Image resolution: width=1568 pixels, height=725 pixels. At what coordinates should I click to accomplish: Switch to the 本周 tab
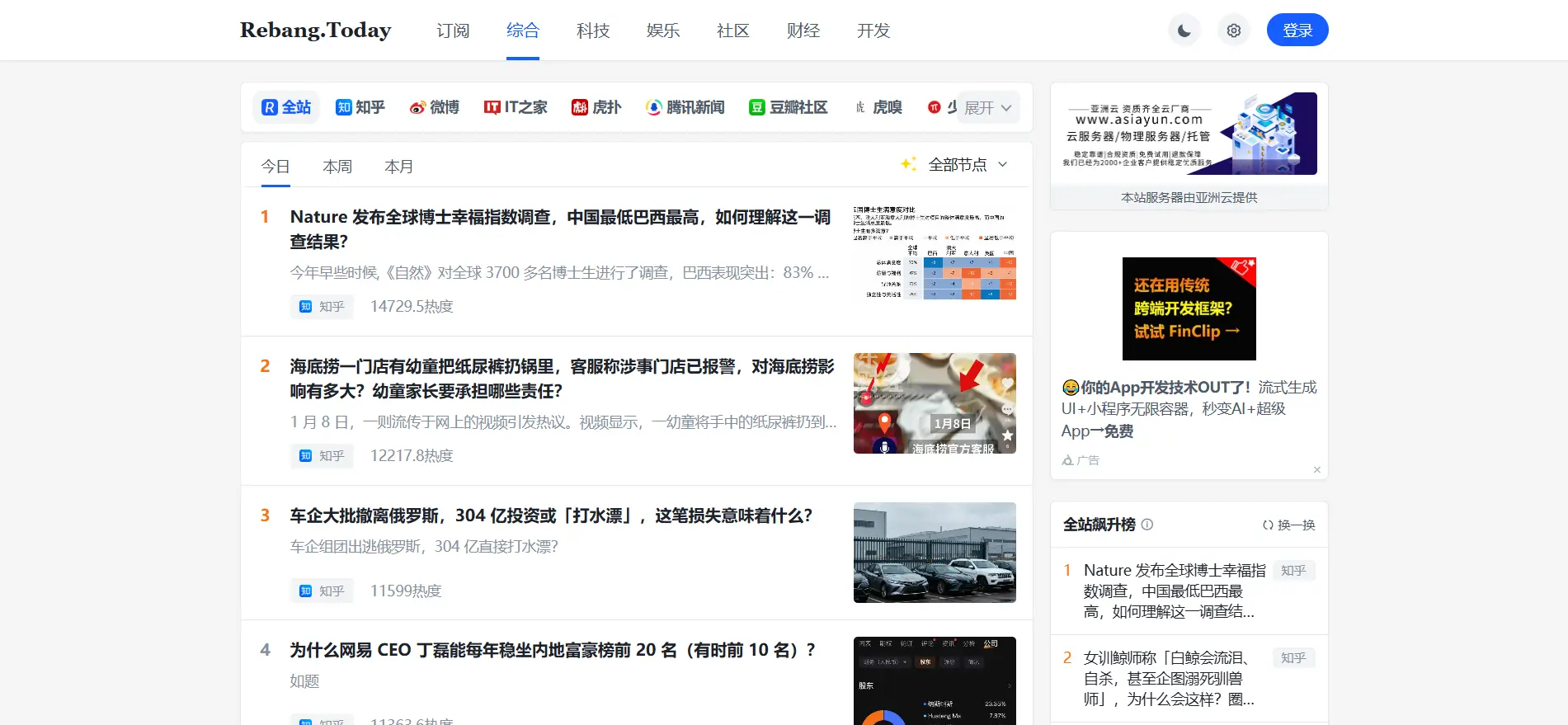click(337, 167)
